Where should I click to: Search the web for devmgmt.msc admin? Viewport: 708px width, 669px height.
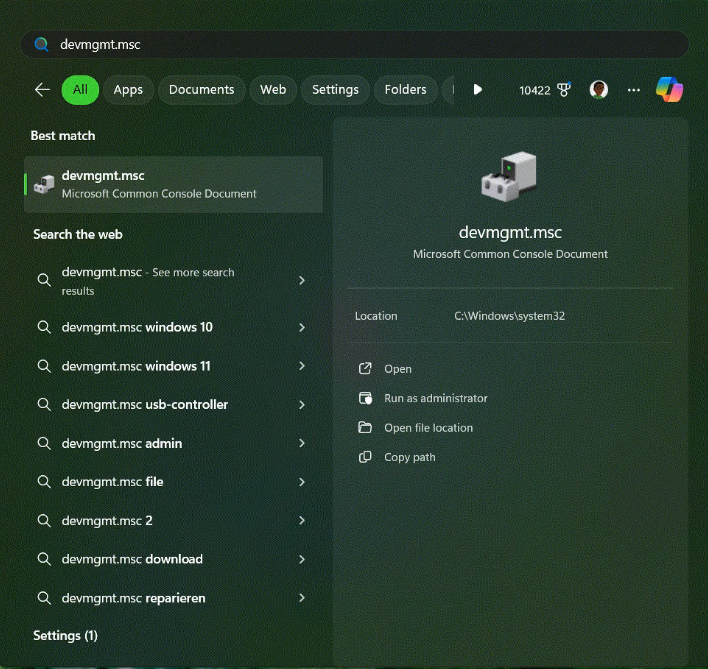click(173, 443)
